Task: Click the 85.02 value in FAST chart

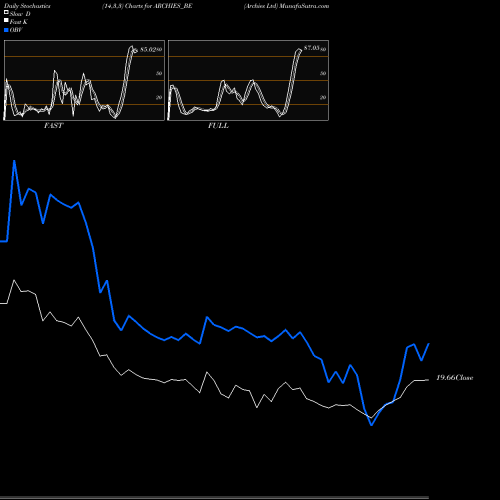Action: pos(148,49)
